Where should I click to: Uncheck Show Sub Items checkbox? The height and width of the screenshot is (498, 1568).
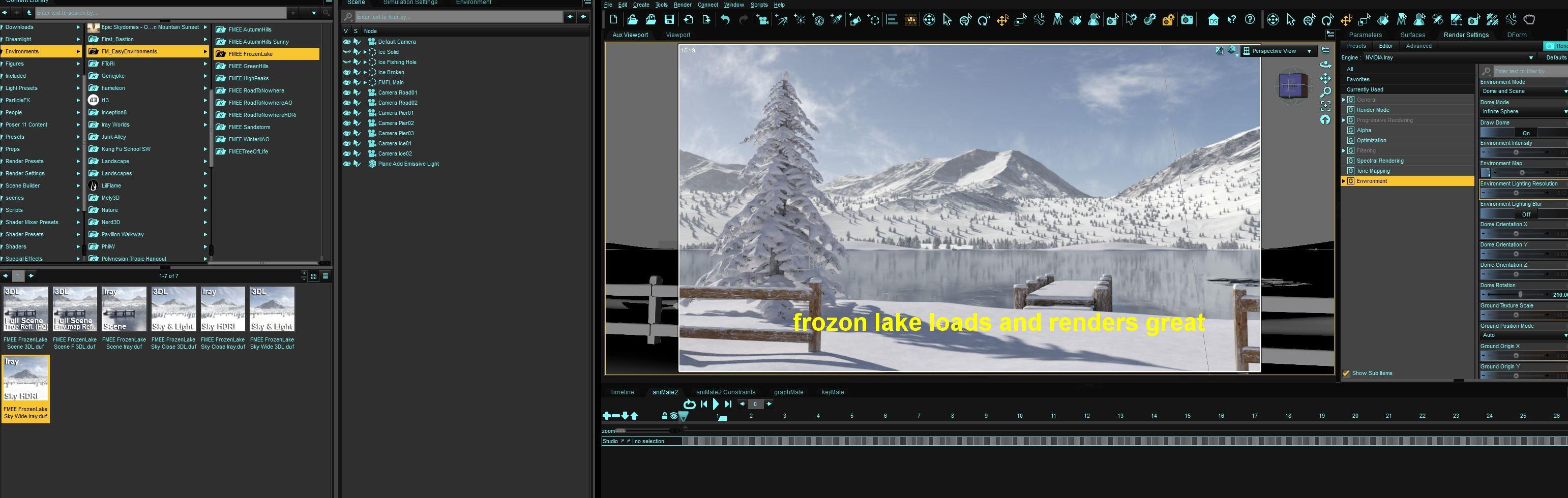click(1346, 373)
